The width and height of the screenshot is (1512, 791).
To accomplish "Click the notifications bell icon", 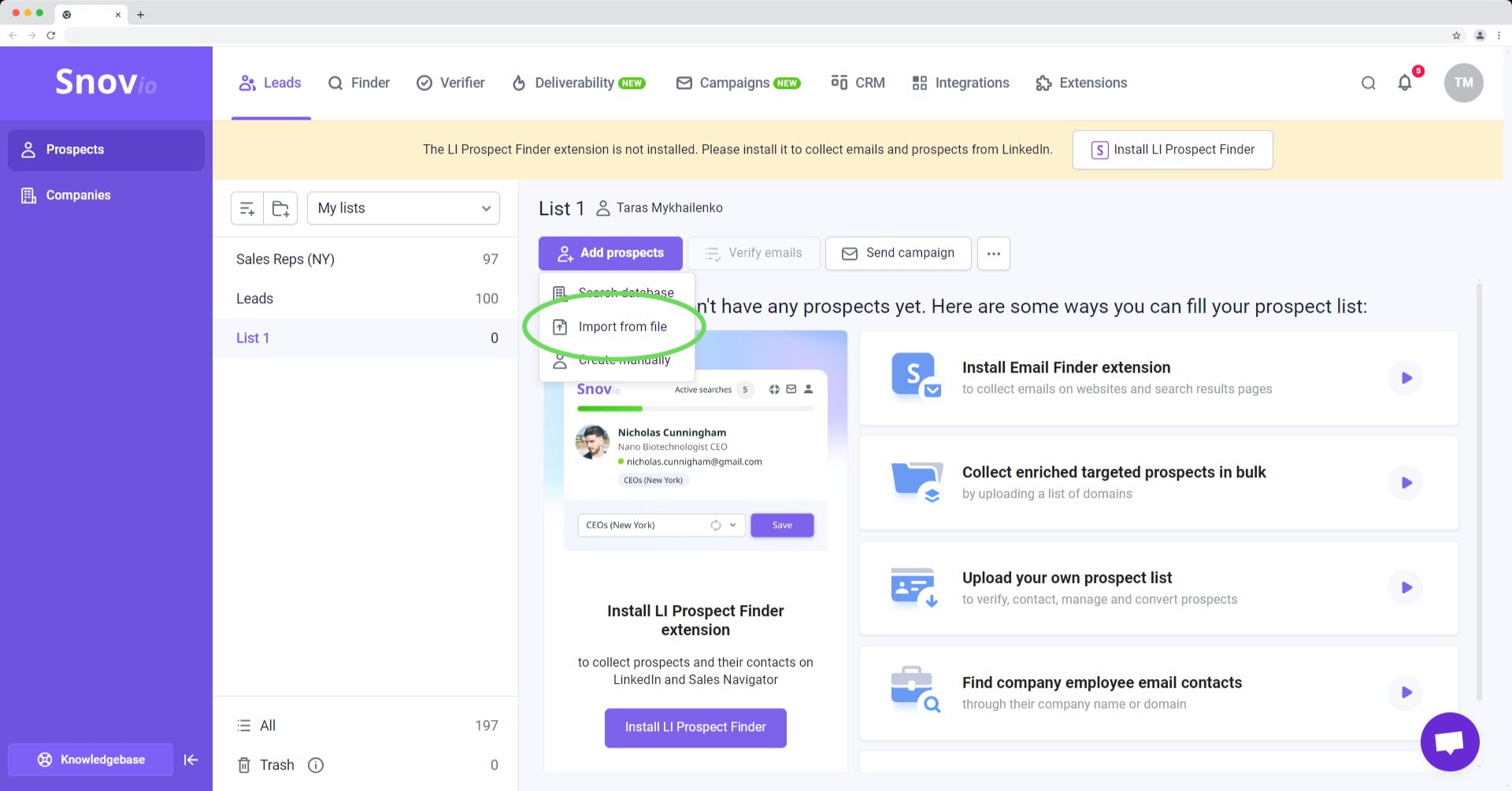I will (x=1405, y=83).
